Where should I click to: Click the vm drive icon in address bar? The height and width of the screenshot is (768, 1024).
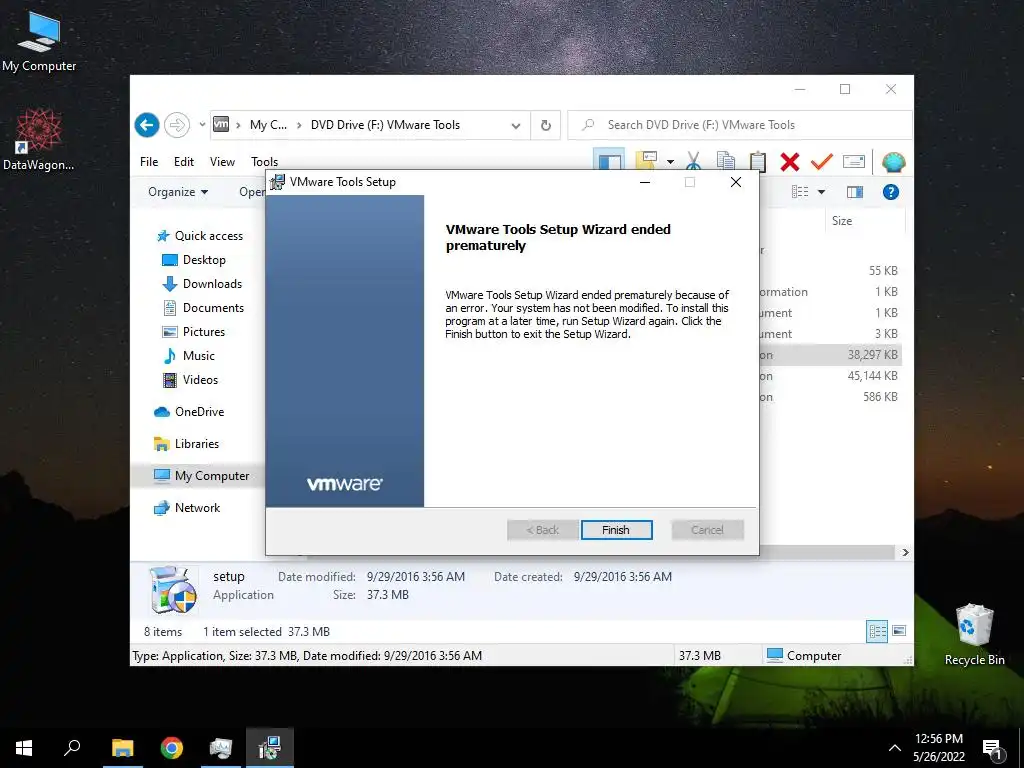[221, 124]
